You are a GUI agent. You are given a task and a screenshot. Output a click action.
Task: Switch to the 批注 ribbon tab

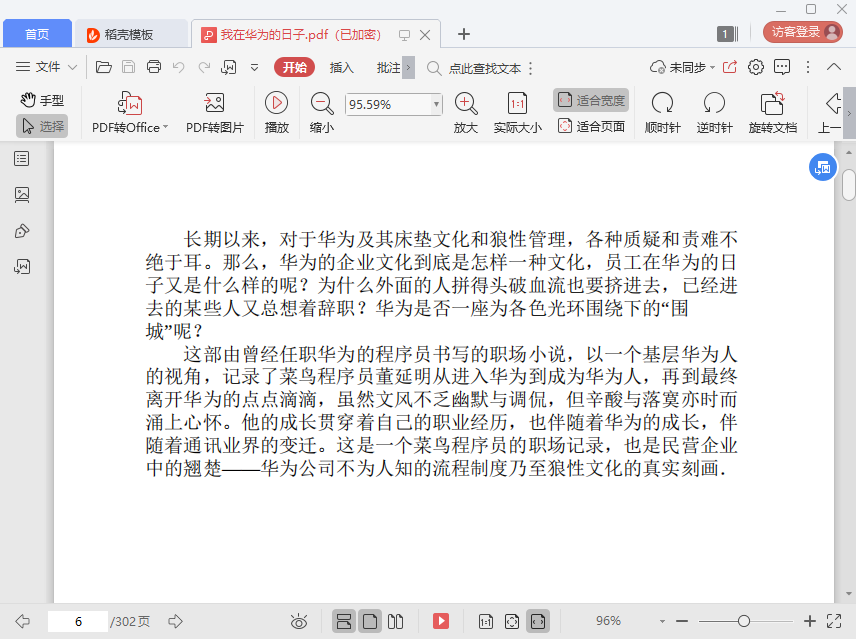point(388,68)
